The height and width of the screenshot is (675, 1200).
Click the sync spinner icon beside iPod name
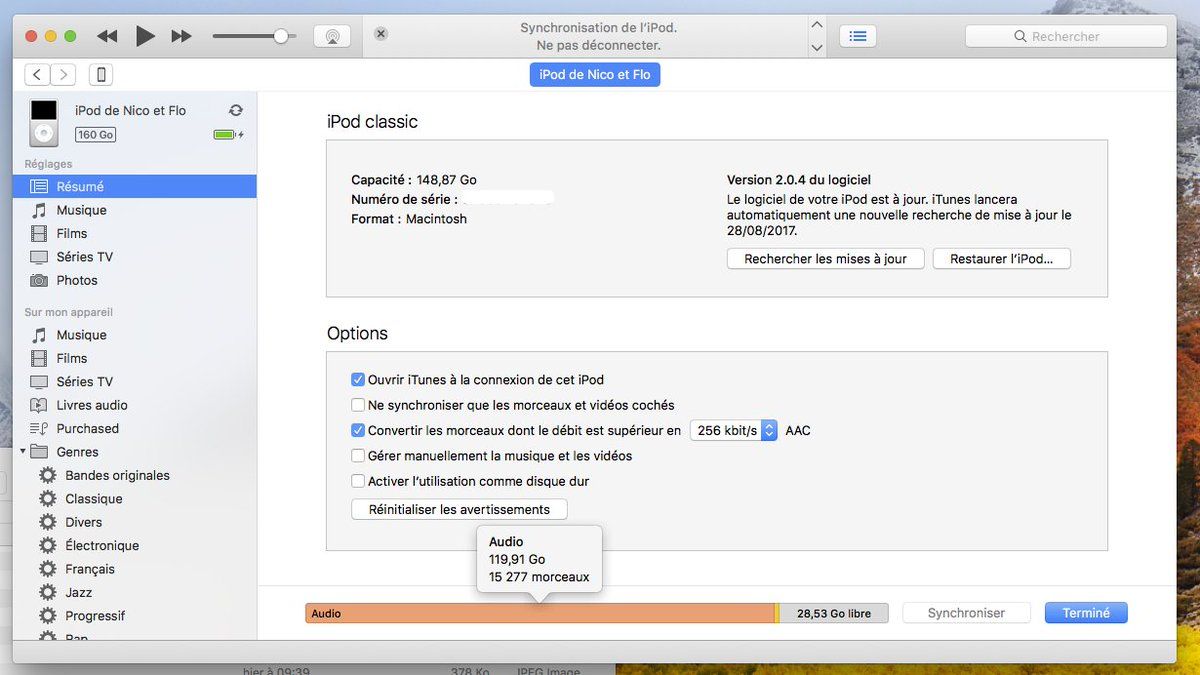(x=236, y=110)
